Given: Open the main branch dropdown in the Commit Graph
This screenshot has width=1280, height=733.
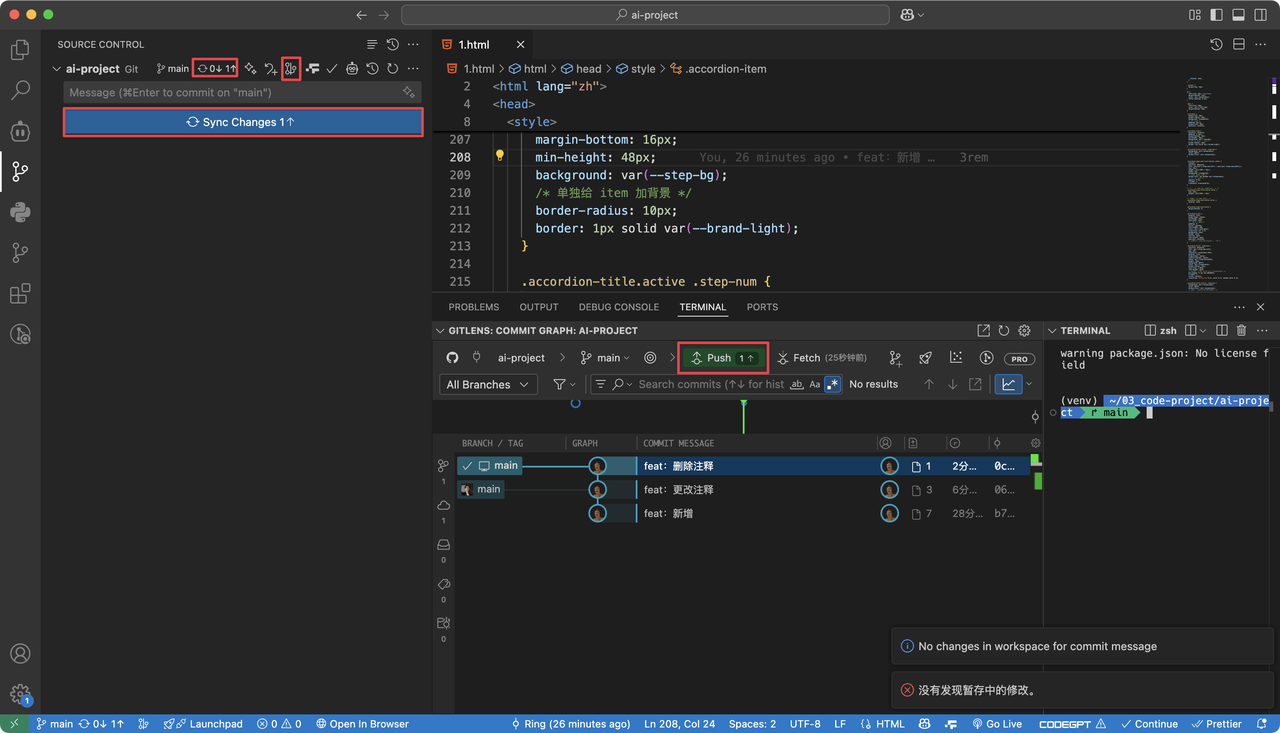Looking at the screenshot, I should (x=606, y=358).
